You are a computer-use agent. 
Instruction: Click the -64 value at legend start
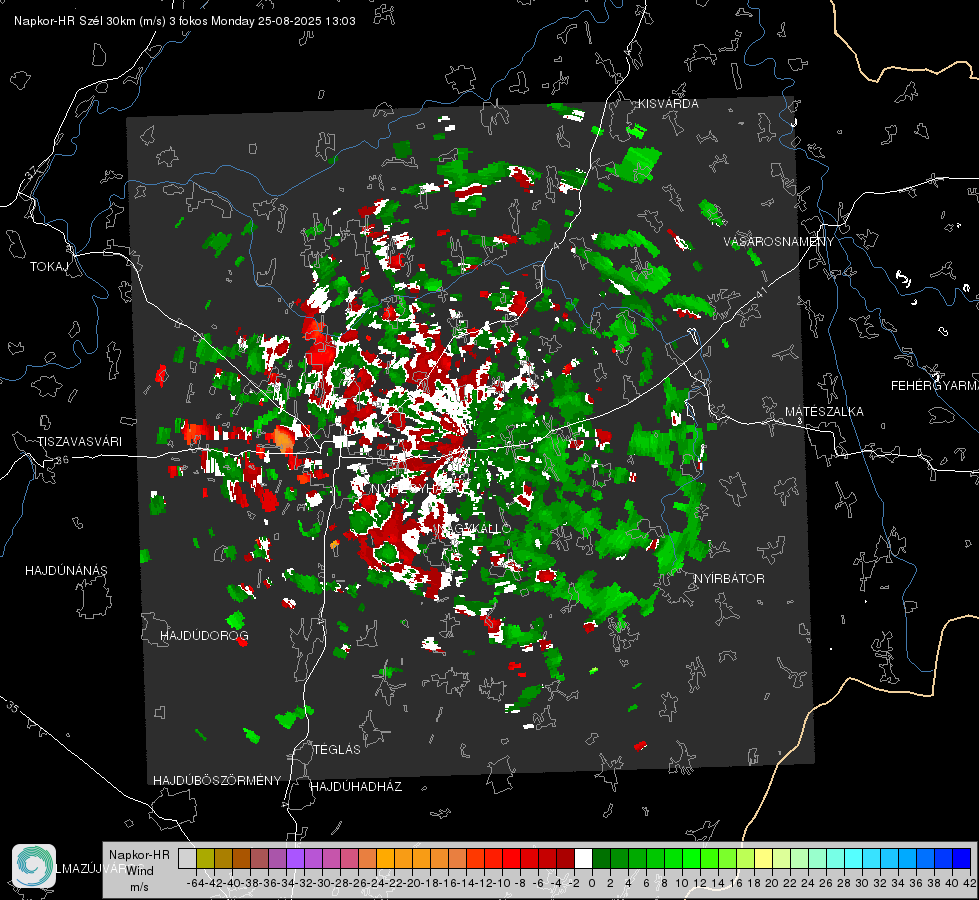(x=195, y=883)
